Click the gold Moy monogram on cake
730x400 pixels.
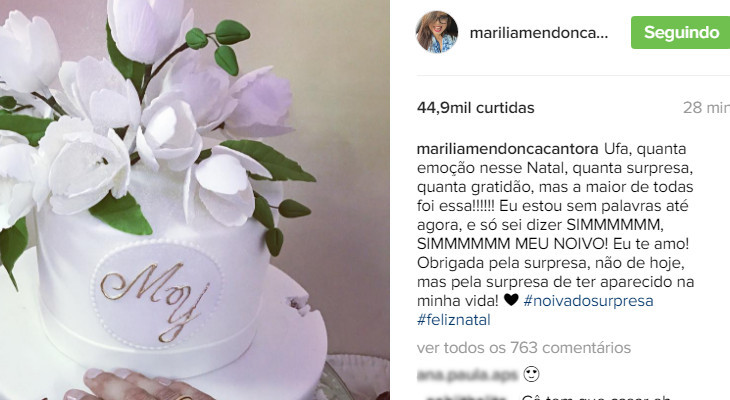click(x=155, y=300)
